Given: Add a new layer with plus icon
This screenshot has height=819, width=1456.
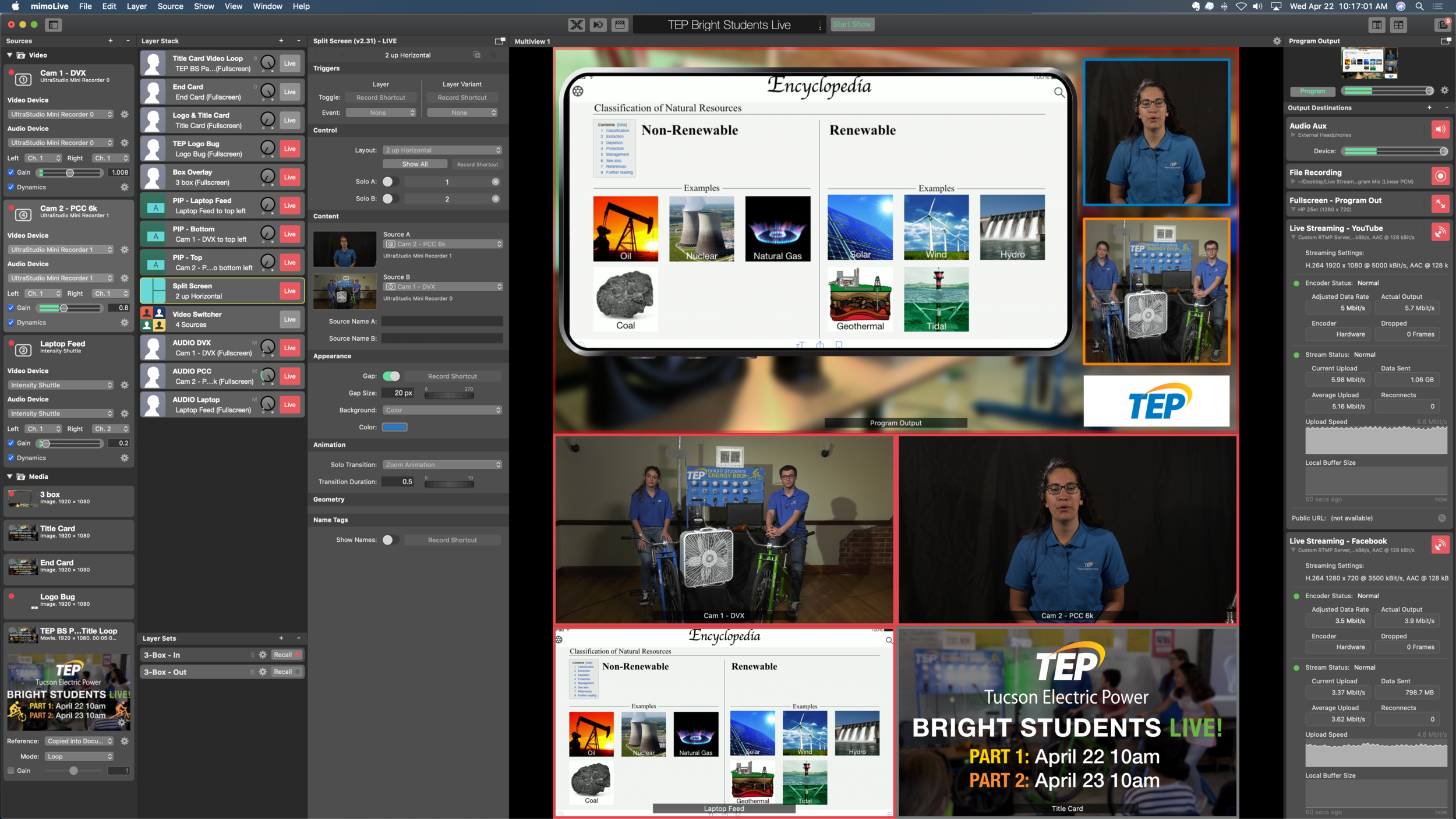Looking at the screenshot, I should [x=281, y=41].
